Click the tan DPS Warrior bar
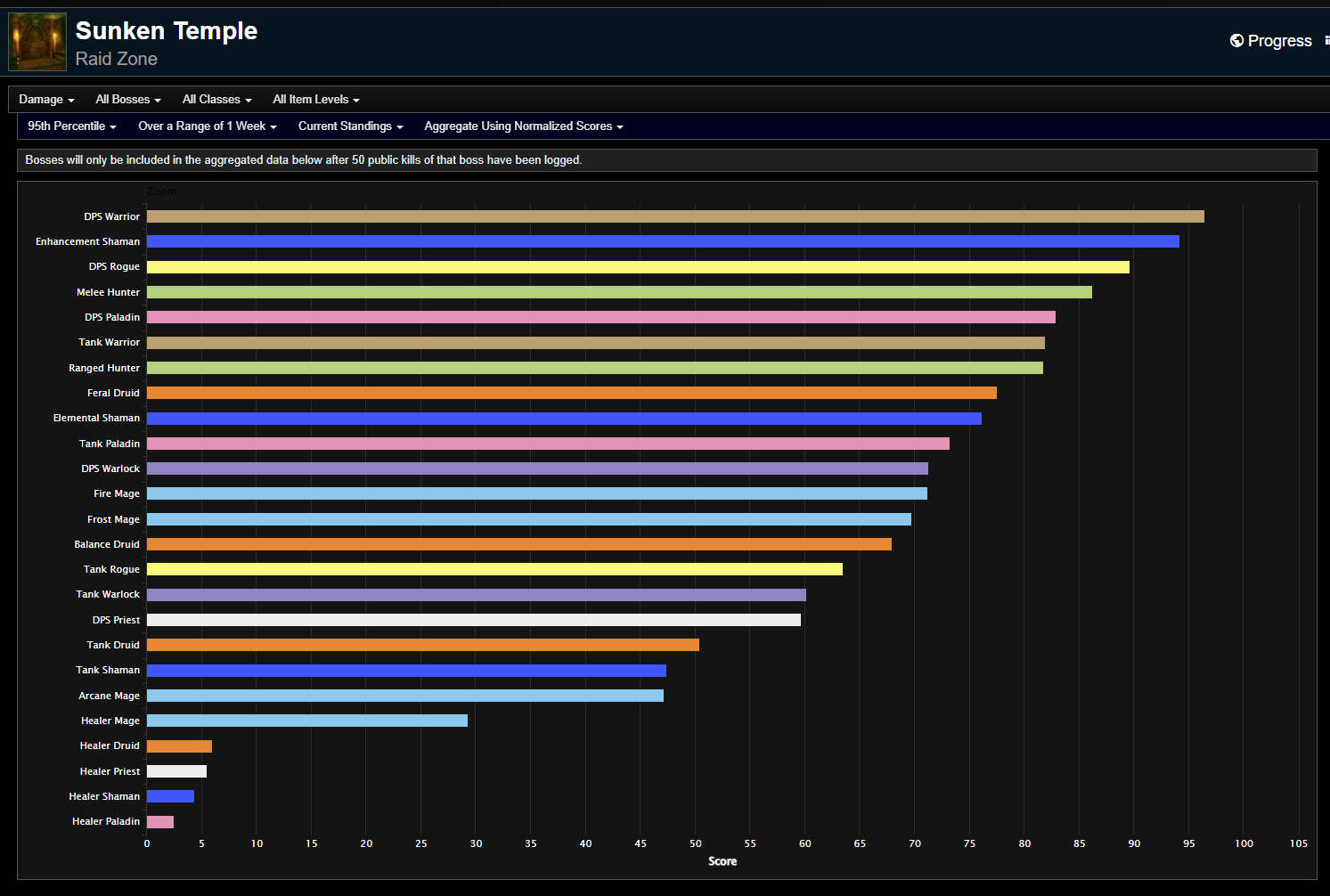Viewport: 1330px width, 896px height. (674, 216)
